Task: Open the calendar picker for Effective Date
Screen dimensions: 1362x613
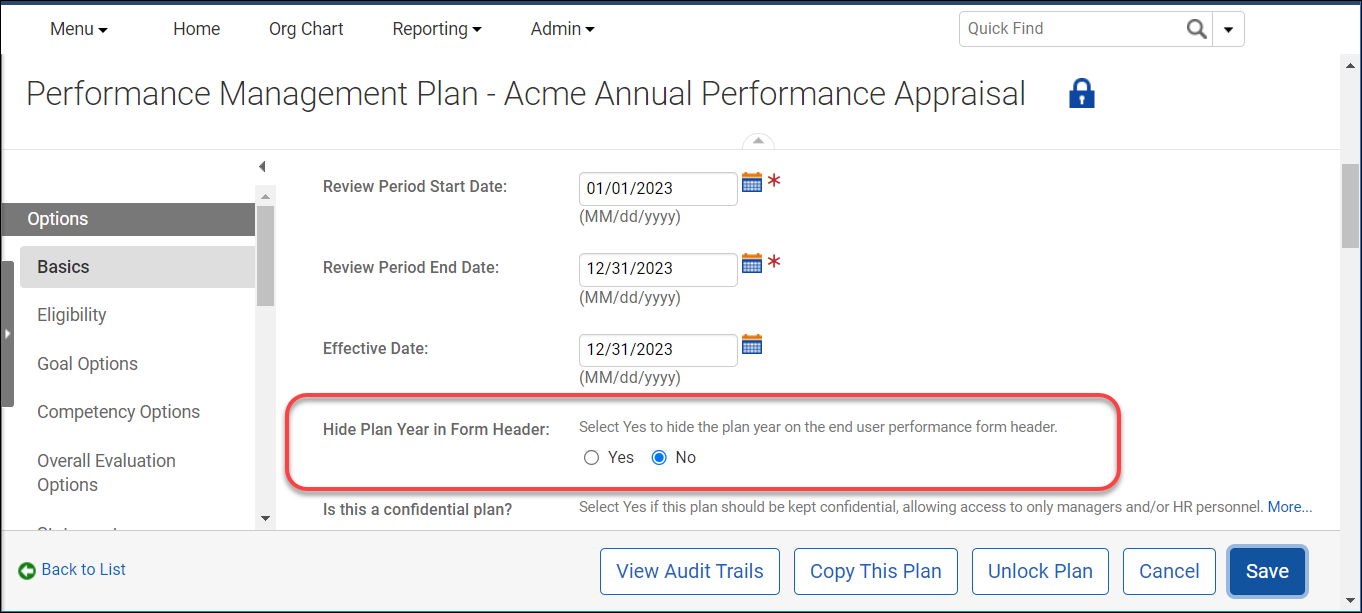Action: (x=751, y=344)
